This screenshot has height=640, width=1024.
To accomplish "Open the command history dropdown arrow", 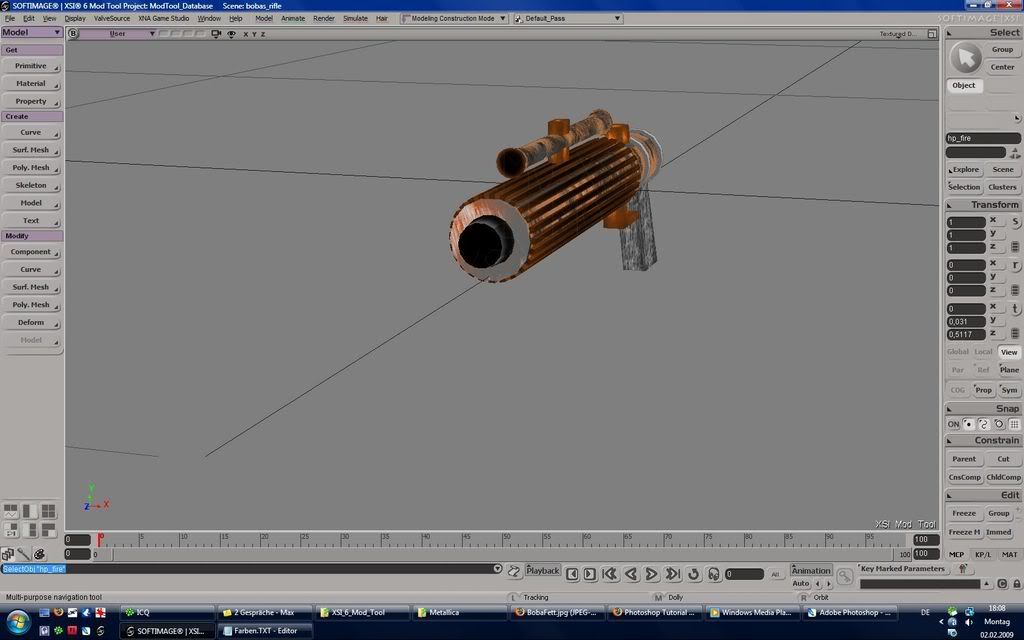I will click(498, 569).
